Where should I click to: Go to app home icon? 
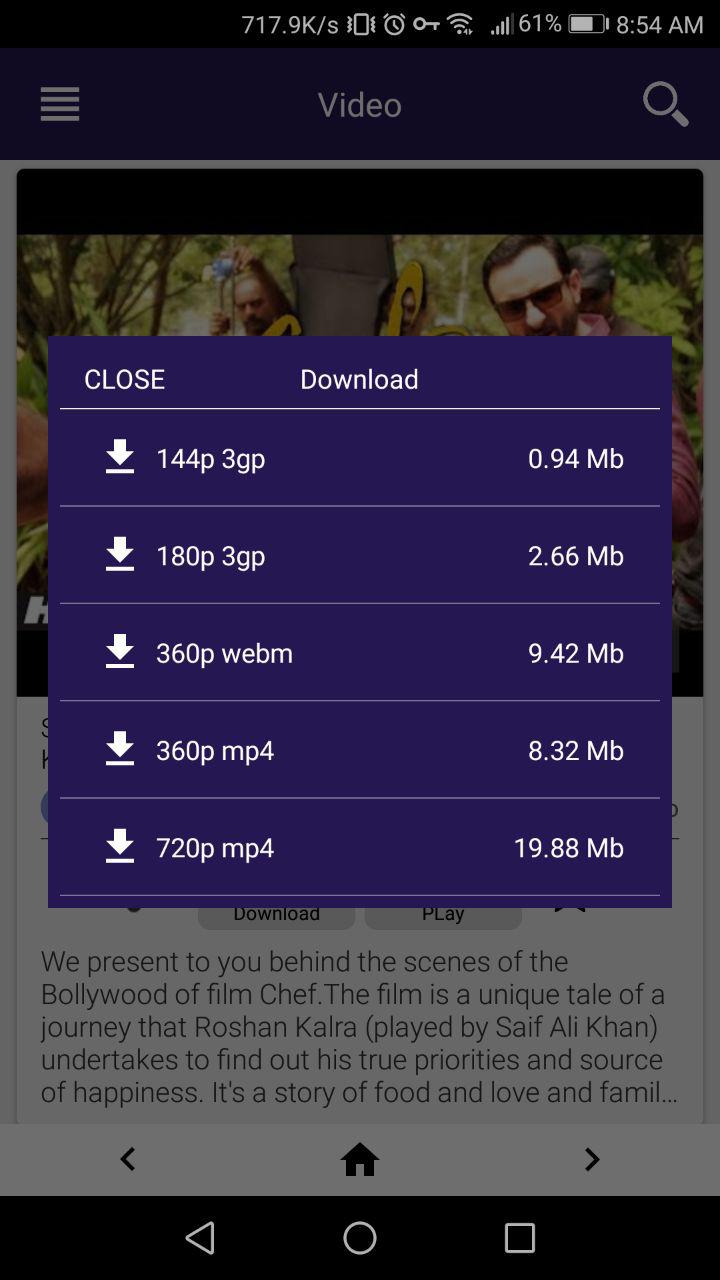point(360,1159)
